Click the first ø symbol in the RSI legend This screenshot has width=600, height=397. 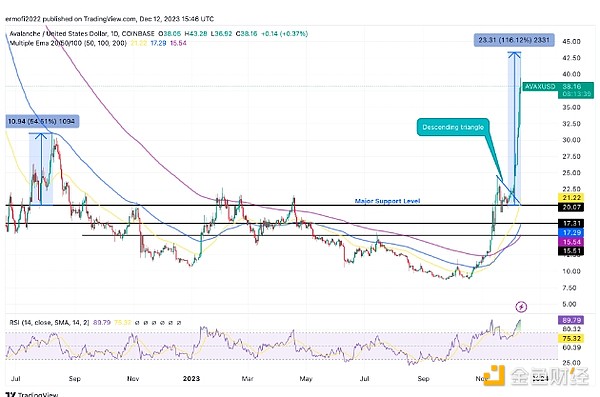tap(137, 323)
